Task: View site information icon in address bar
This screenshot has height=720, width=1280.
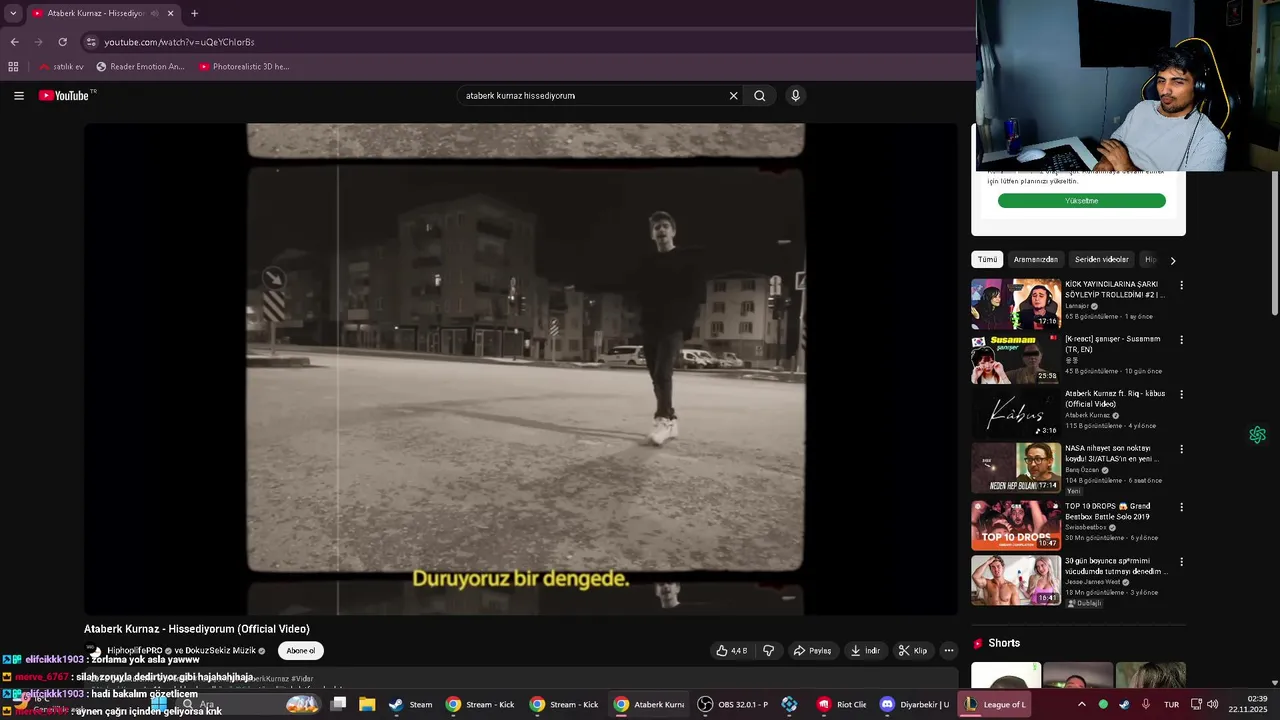Action: coord(91,42)
